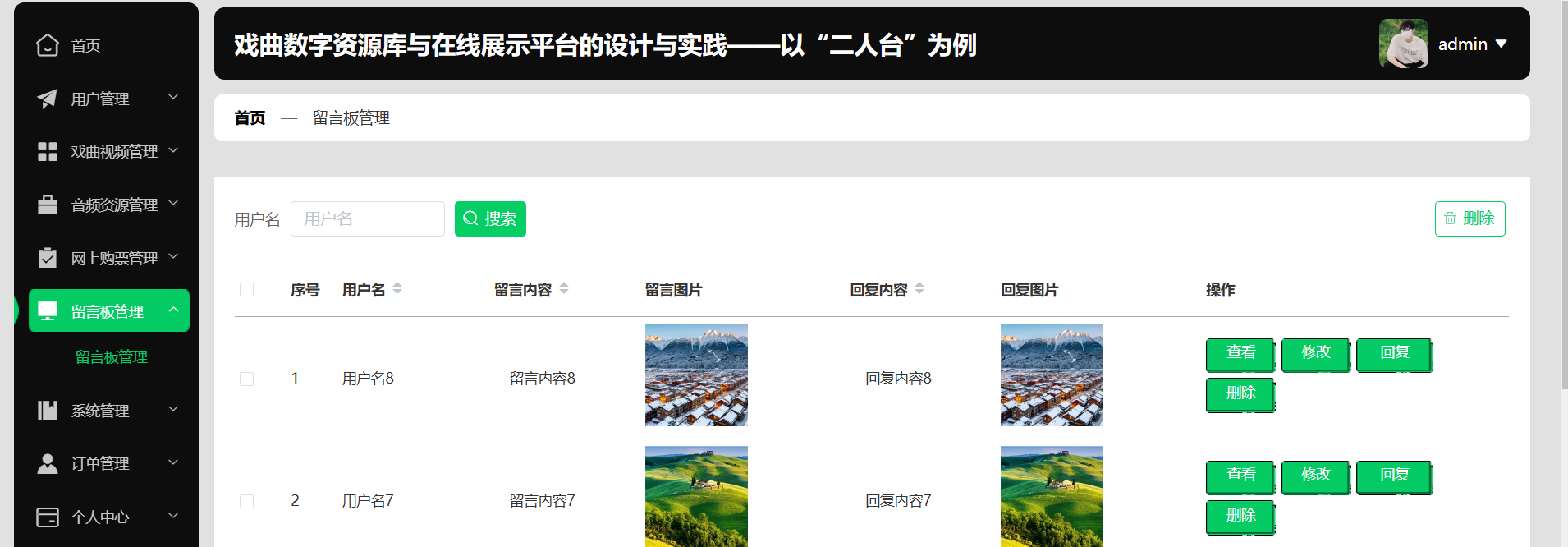Open the 留言图片 thumbnail for 用户名7
Screen dimensions: 1568x547
point(696,496)
